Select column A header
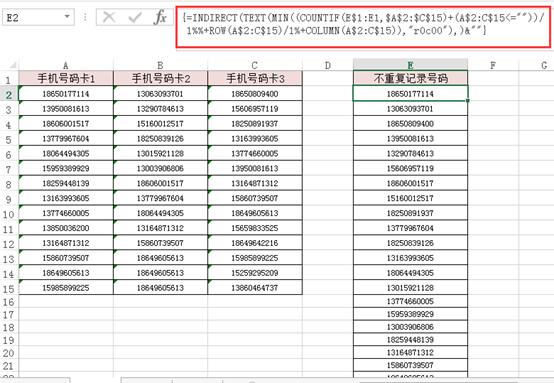This screenshot has height=383, width=554. point(66,65)
